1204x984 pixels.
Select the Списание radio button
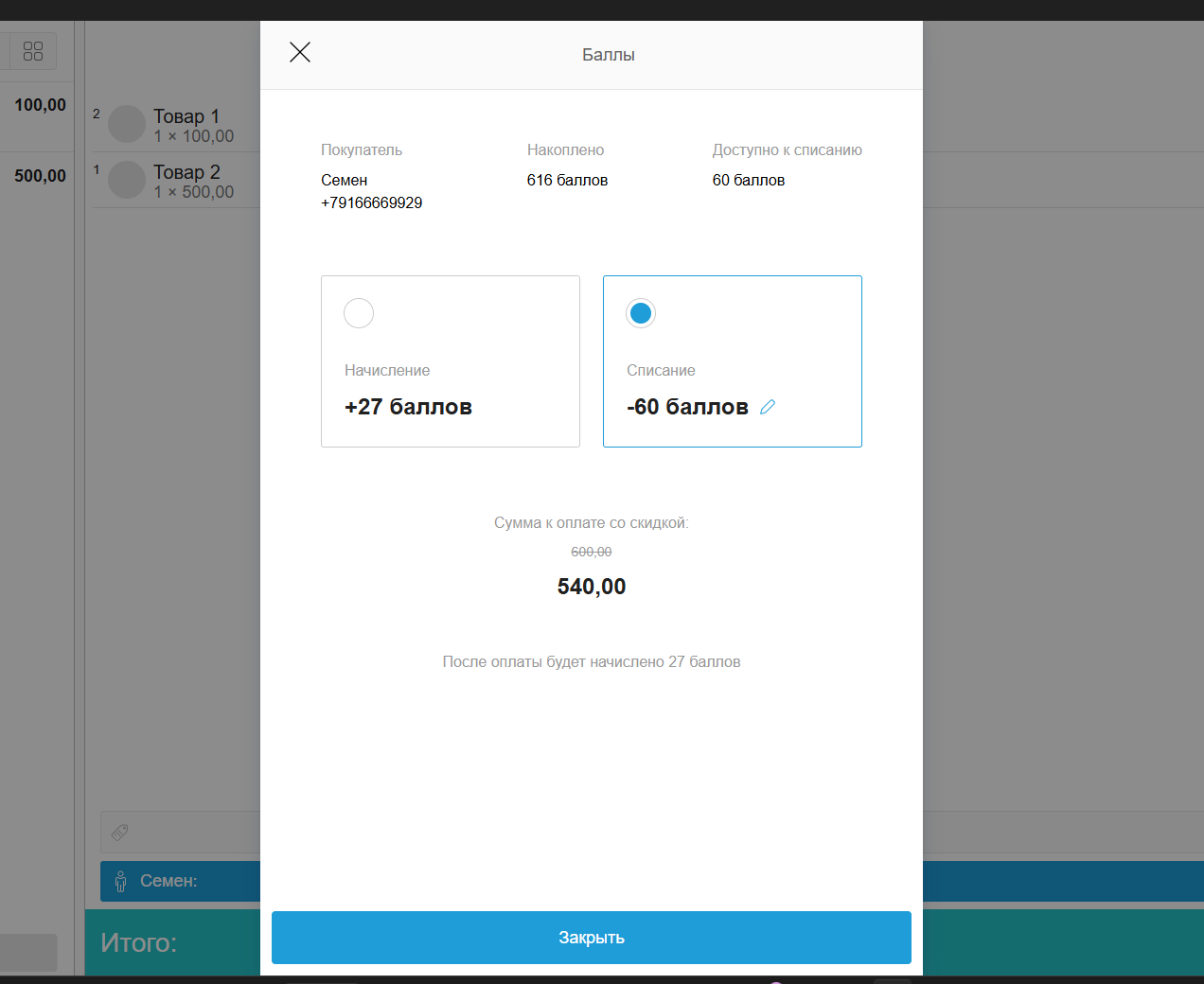click(641, 313)
